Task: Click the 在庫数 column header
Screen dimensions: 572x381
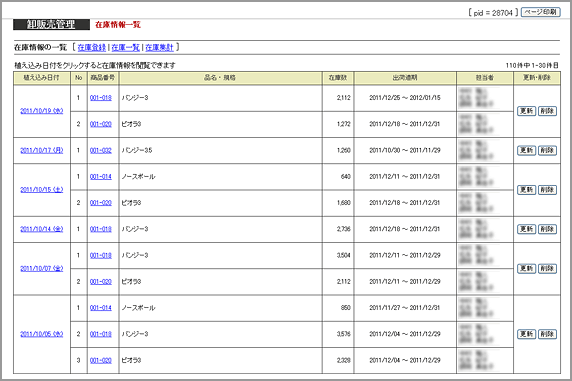Action: [x=338, y=78]
